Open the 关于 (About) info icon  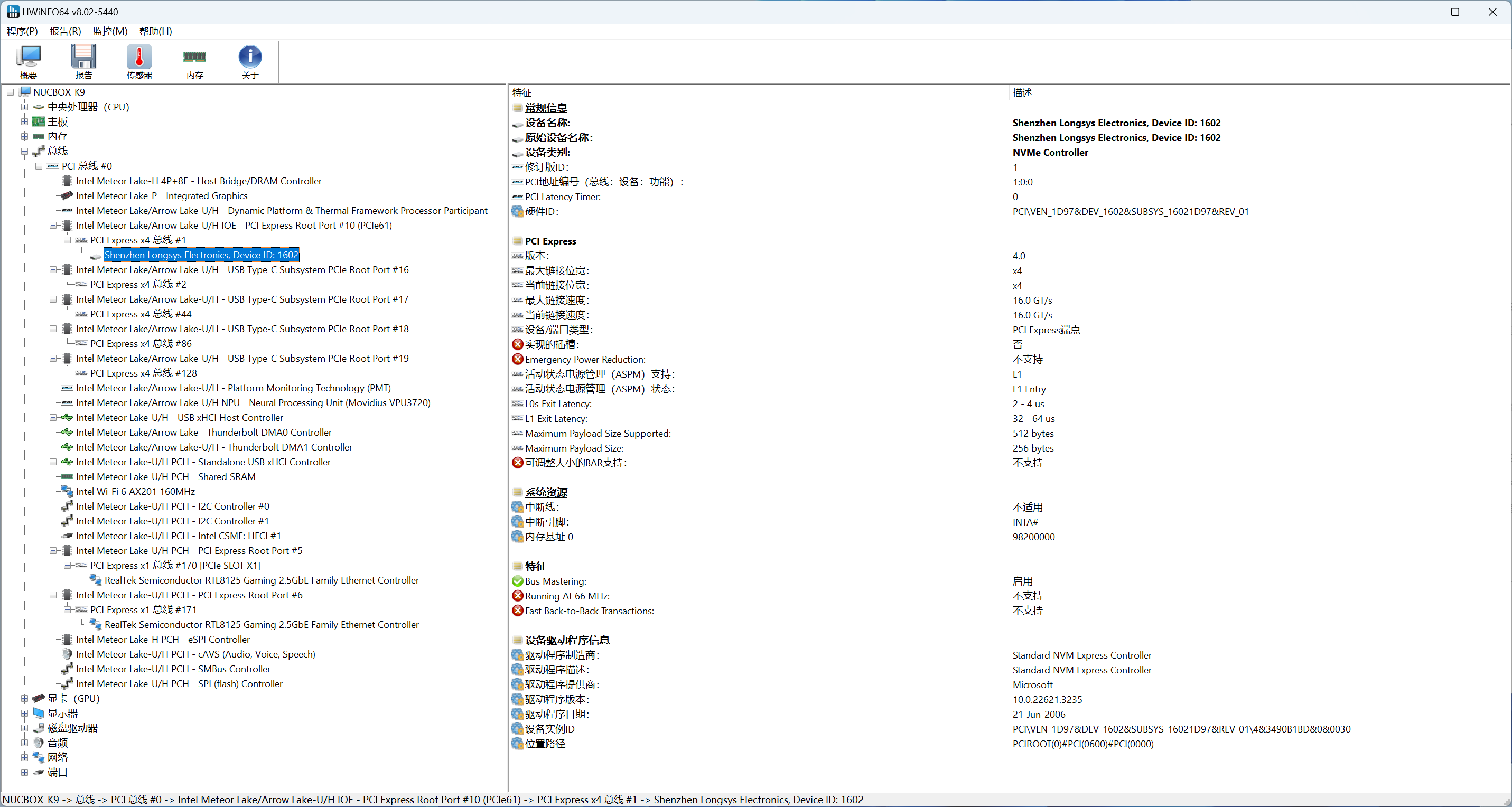click(x=250, y=61)
